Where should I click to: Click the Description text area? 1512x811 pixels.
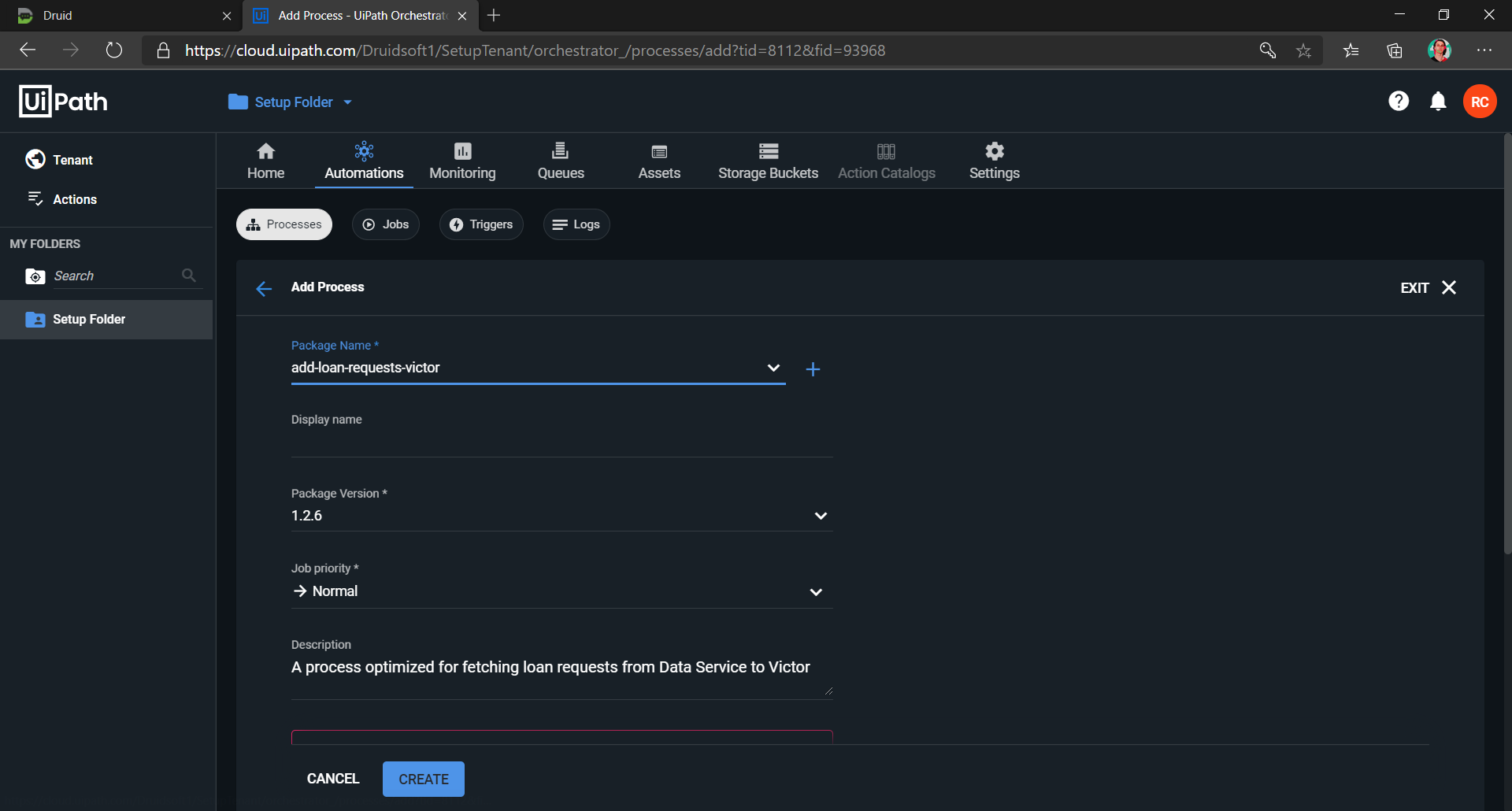562,676
